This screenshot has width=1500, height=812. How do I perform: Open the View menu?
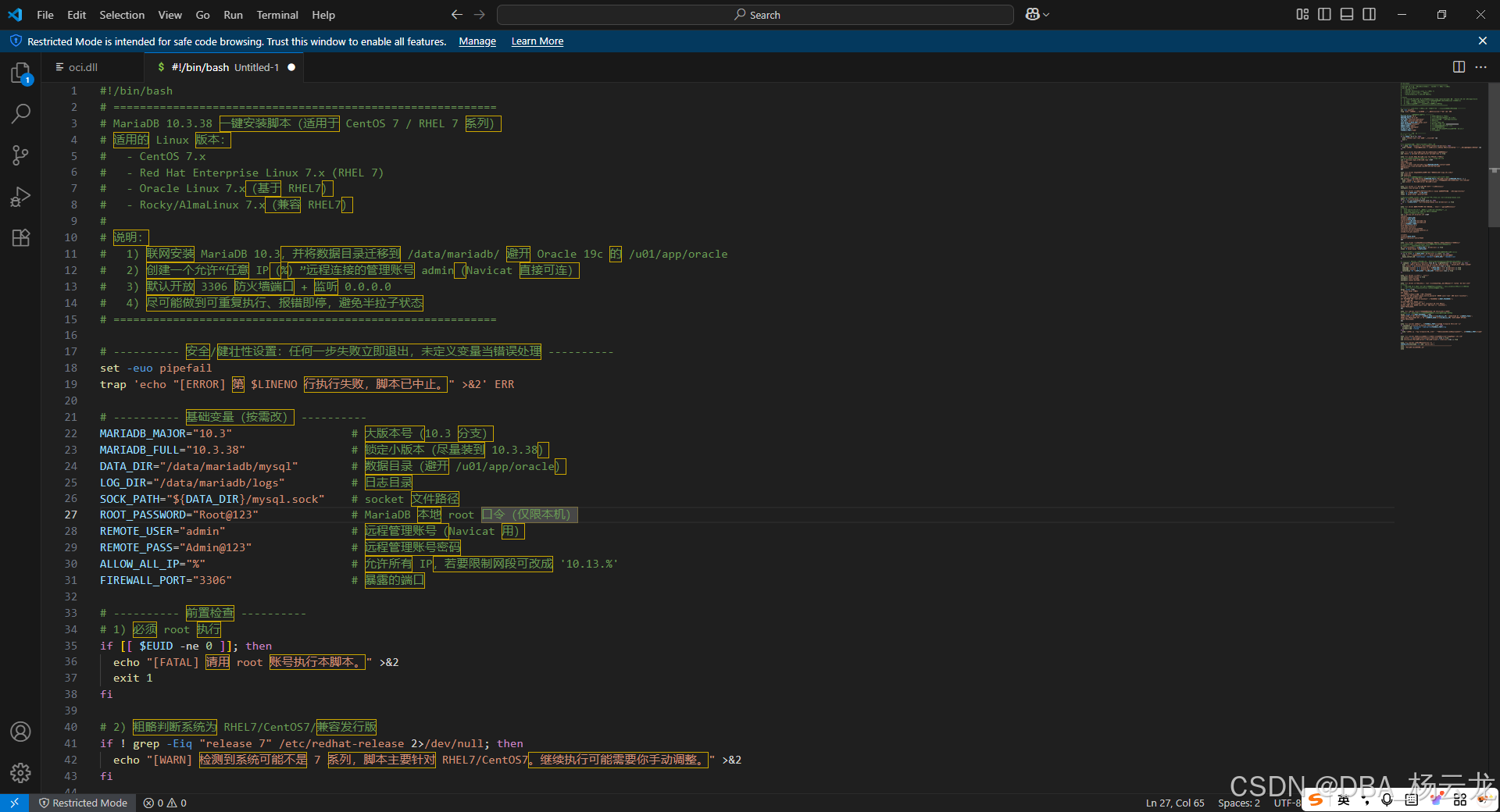pos(170,15)
